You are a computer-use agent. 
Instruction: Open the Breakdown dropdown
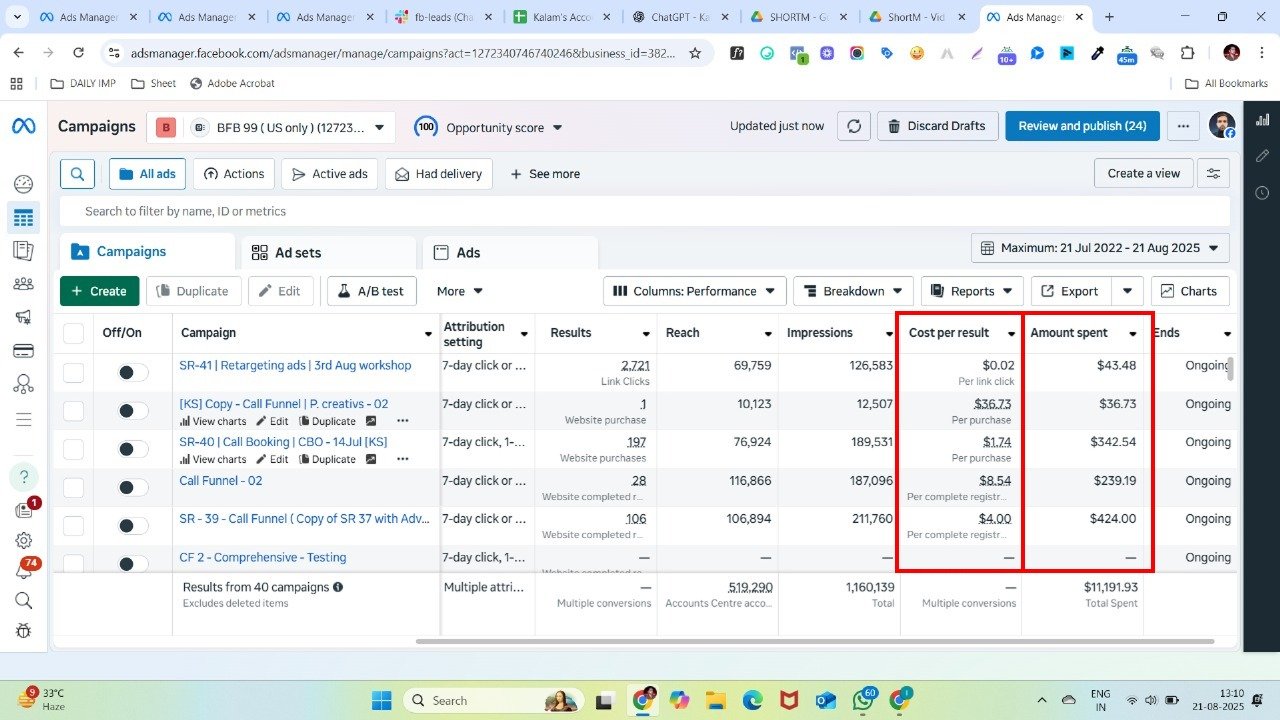(x=853, y=291)
